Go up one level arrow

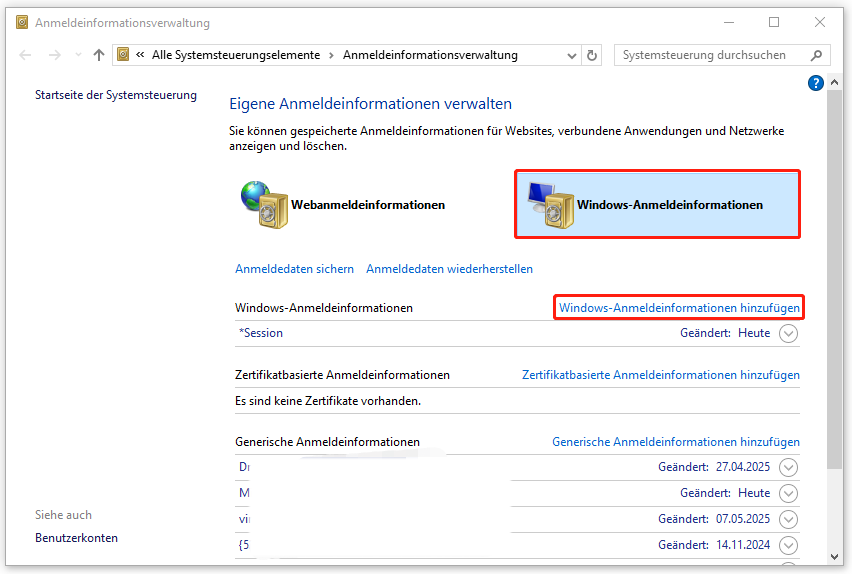[x=98, y=55]
